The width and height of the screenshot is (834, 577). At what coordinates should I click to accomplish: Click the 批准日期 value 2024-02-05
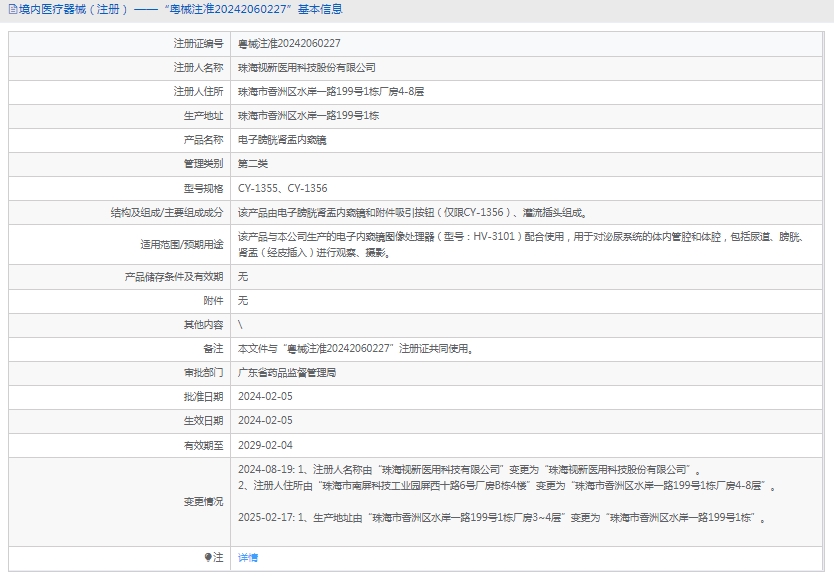[x=265, y=396]
